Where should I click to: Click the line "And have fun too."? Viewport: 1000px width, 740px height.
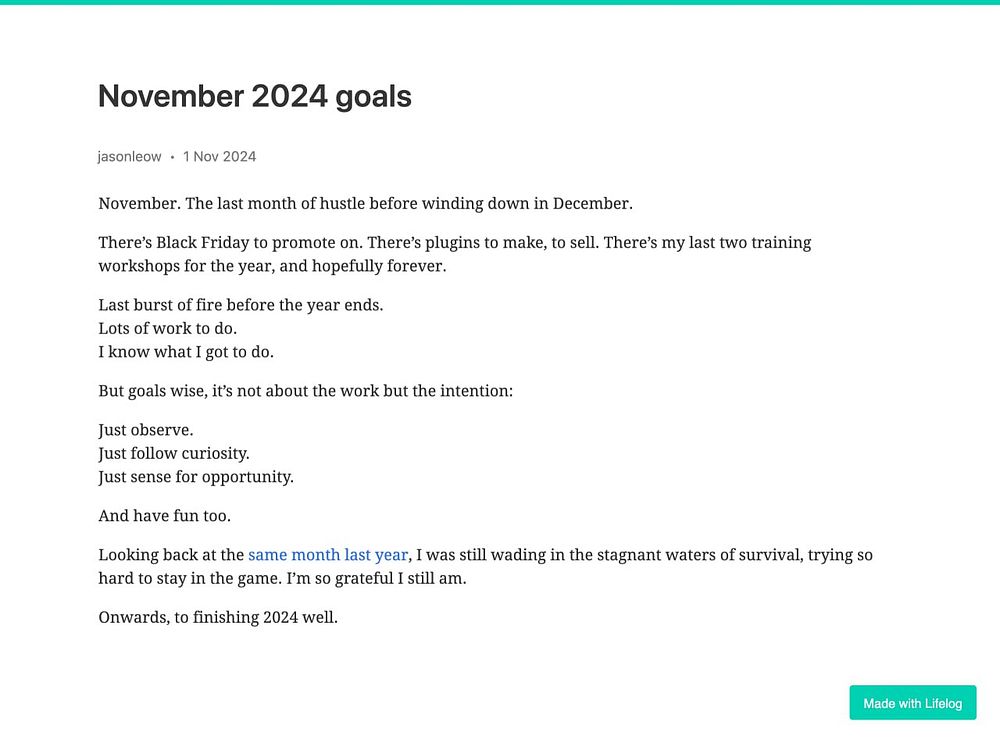162,516
